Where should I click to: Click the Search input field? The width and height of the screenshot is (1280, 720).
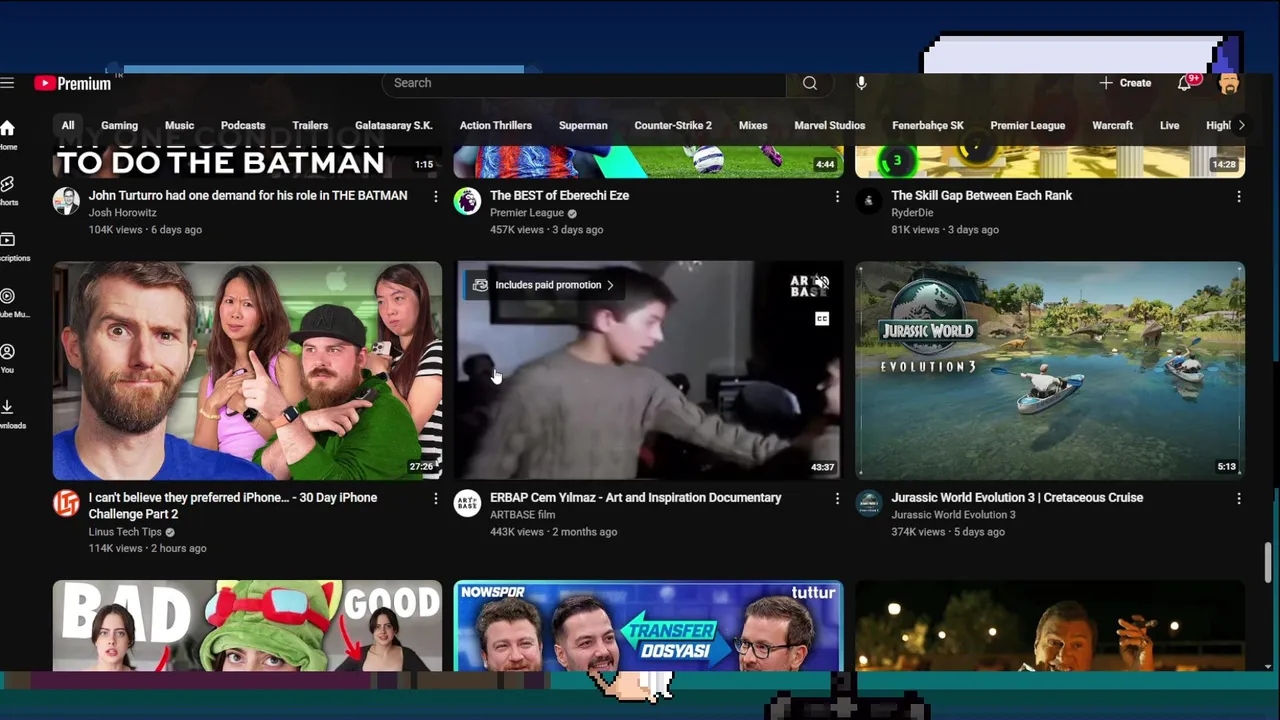(x=583, y=83)
